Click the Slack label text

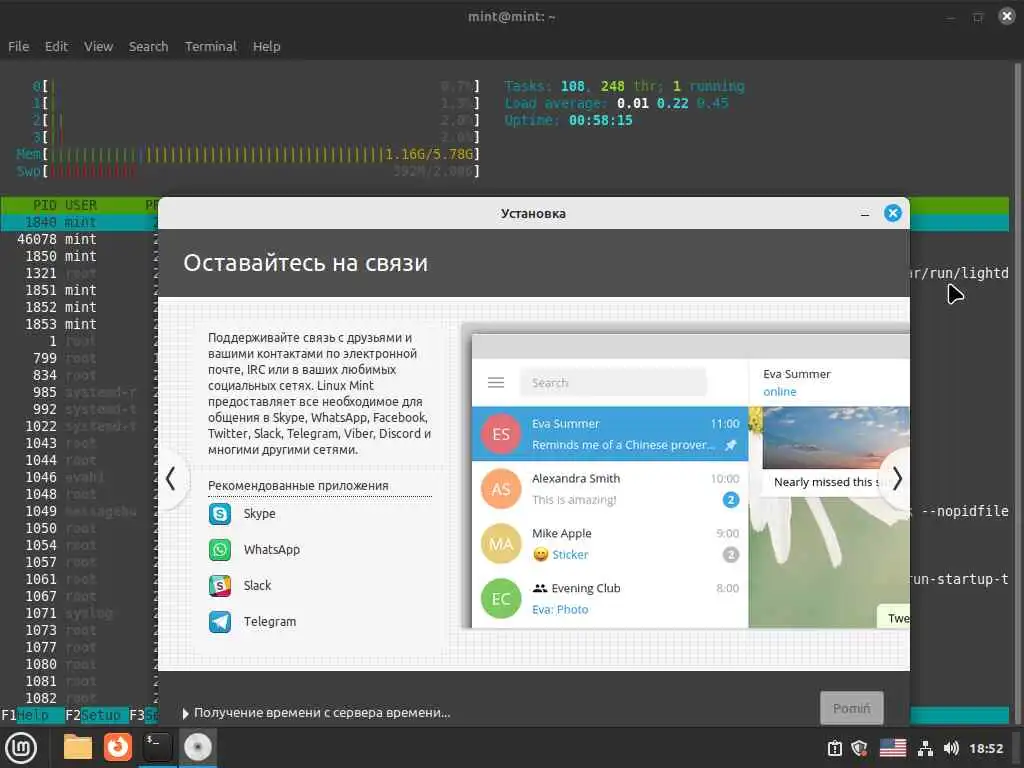[257, 586]
